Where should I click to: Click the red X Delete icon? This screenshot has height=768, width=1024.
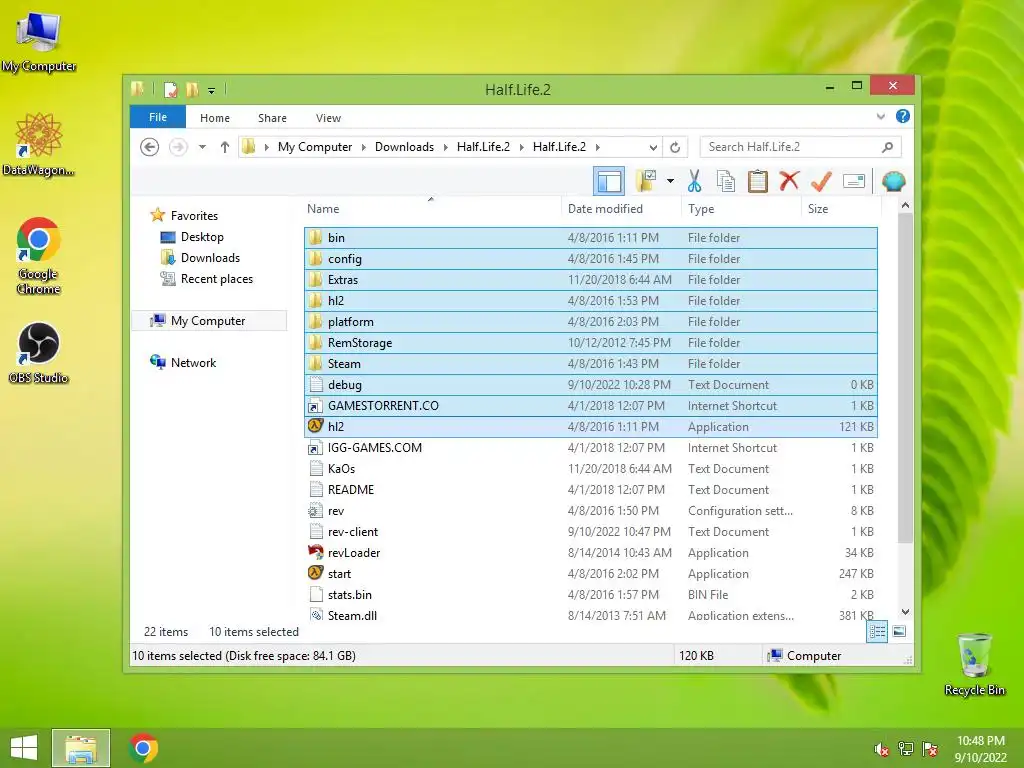pyautogui.click(x=789, y=181)
